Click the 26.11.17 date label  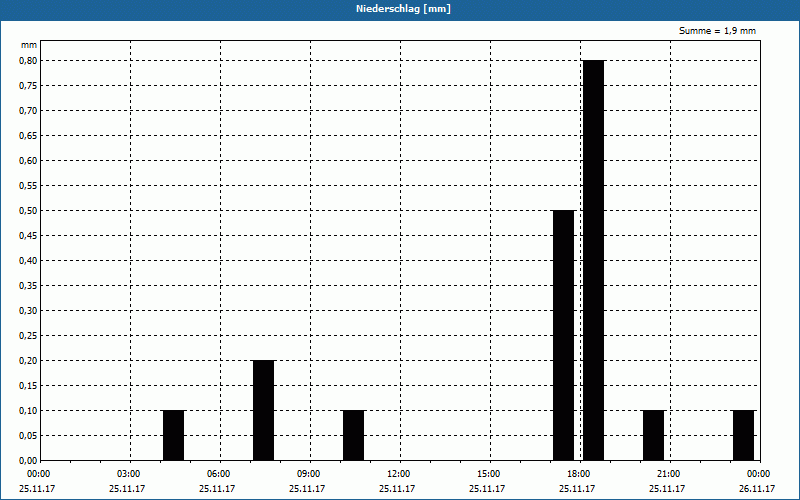(x=757, y=489)
